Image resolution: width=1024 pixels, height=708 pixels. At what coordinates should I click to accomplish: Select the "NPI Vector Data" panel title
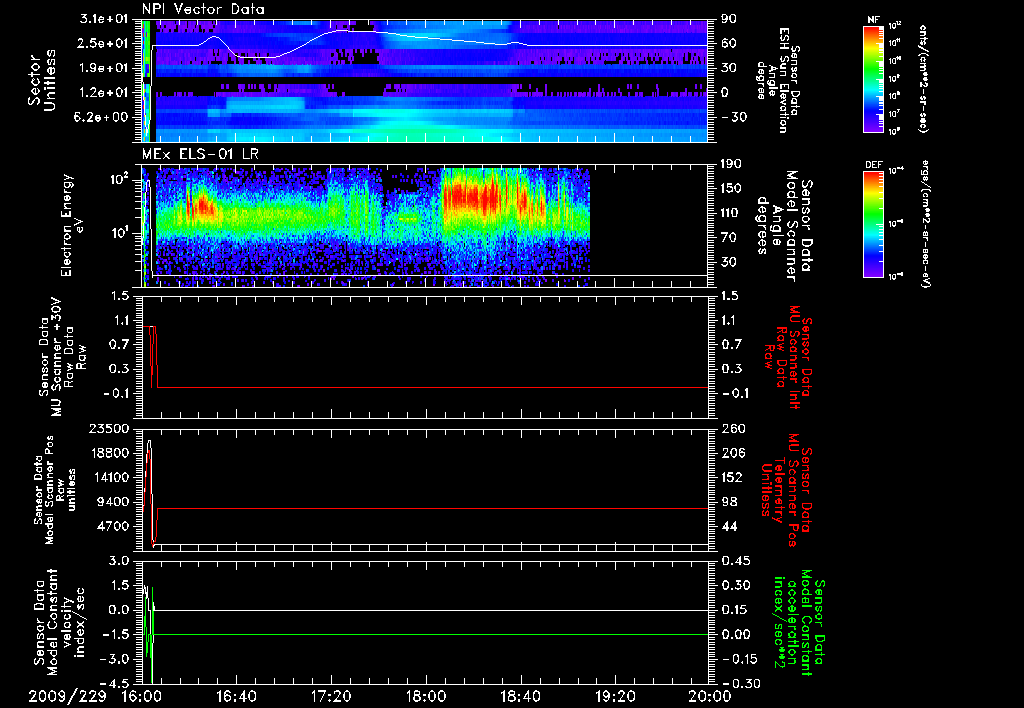pos(203,9)
